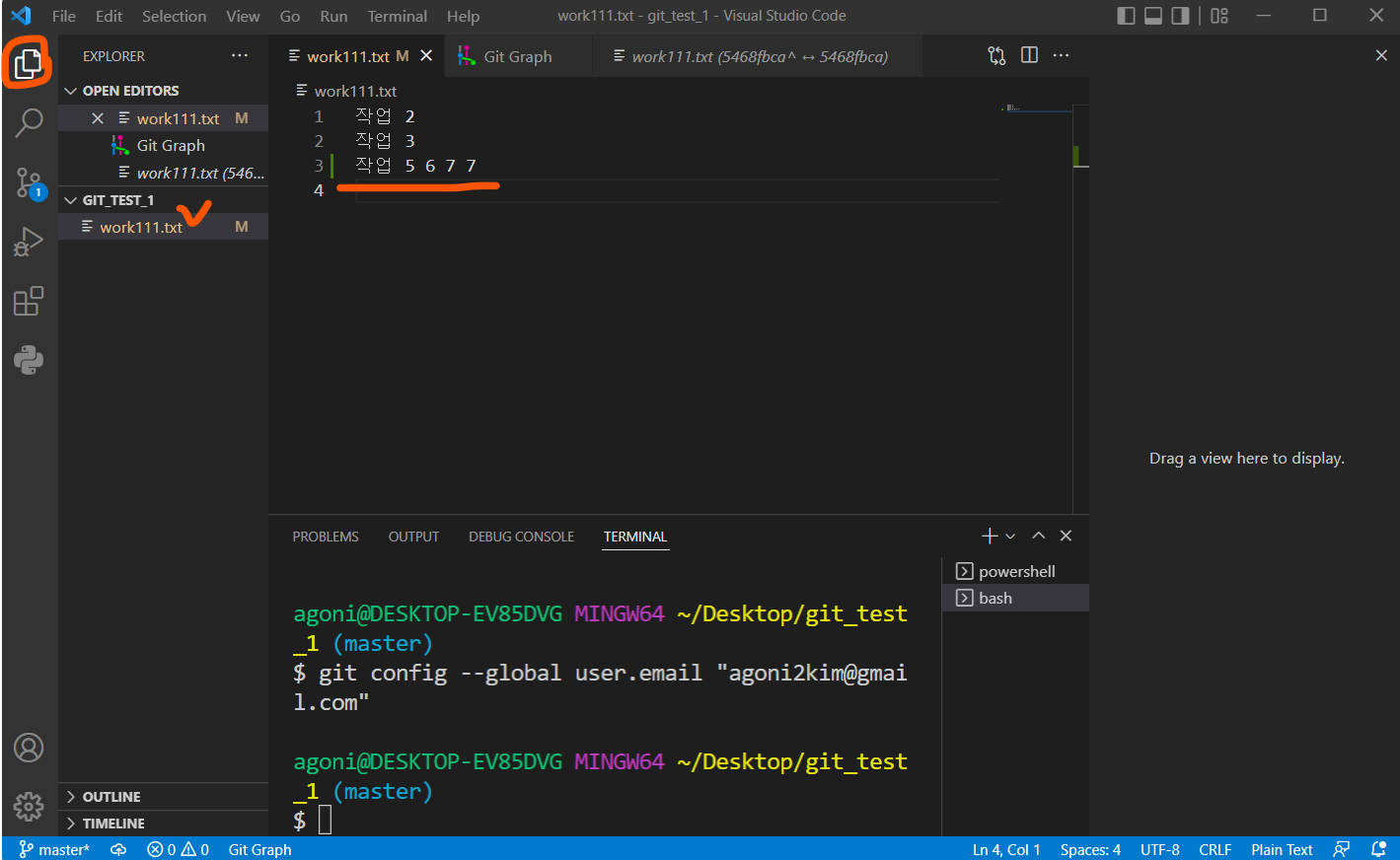1400x860 pixels.
Task: Open the Run menu
Action: [333, 16]
